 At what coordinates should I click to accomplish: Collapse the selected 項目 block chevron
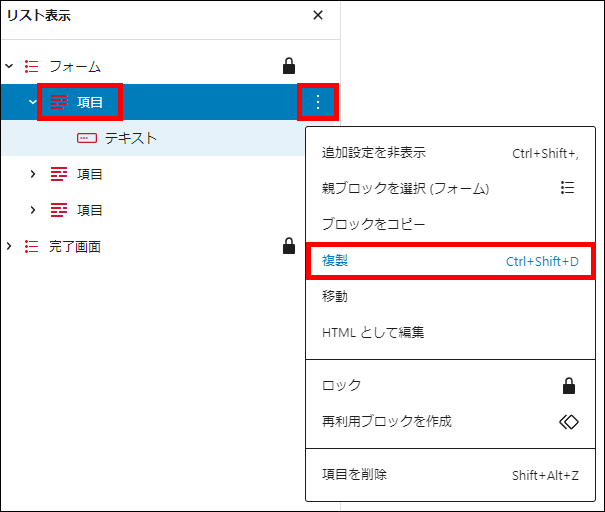click(33, 102)
